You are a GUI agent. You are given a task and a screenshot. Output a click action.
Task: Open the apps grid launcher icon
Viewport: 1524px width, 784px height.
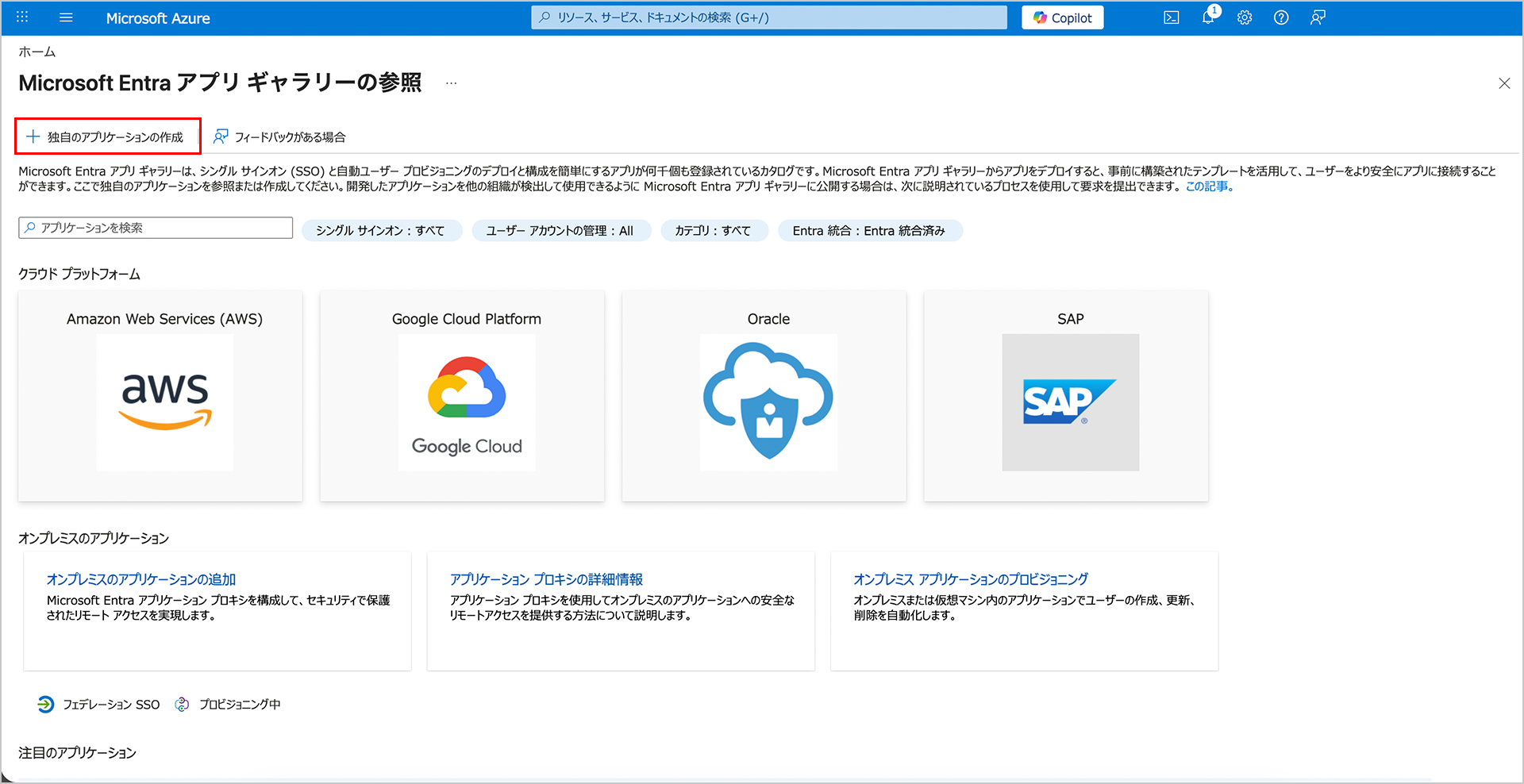pos(22,17)
